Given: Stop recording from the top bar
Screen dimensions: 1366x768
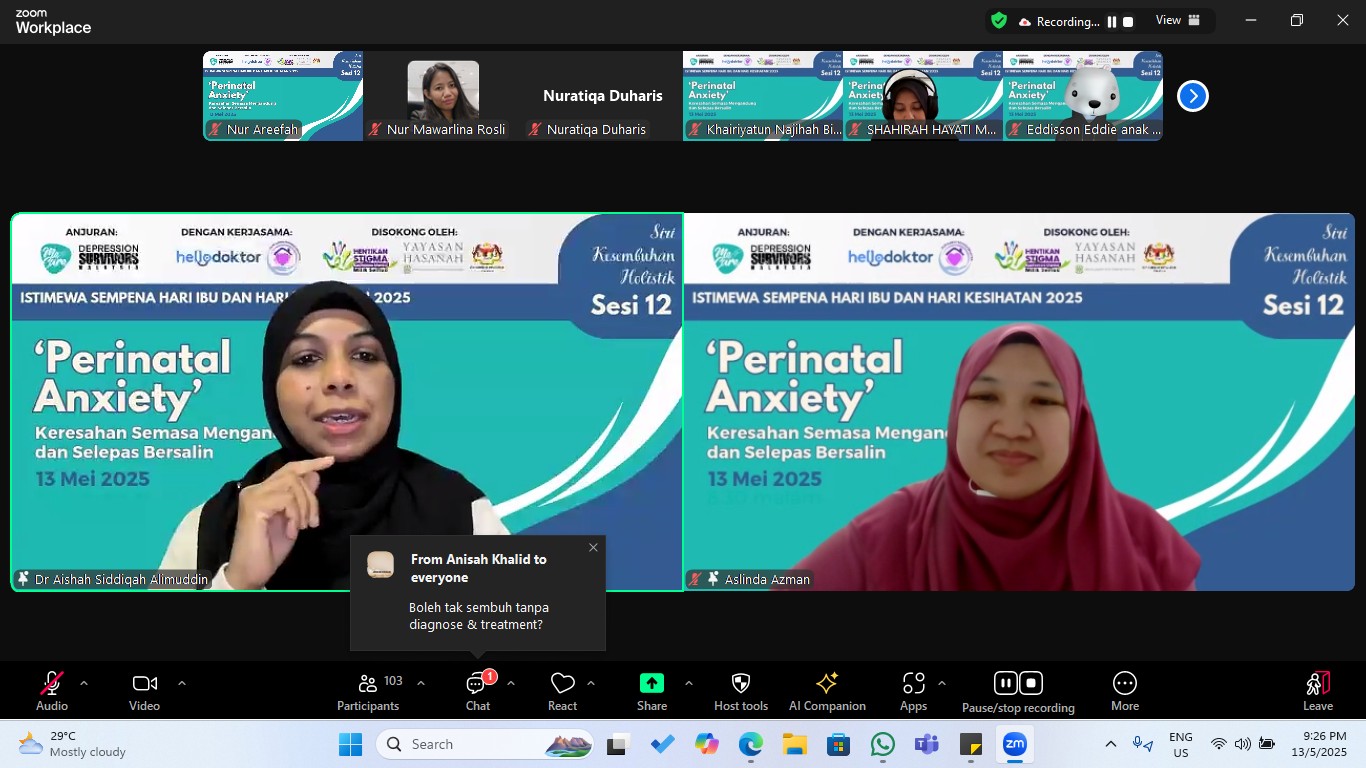Looking at the screenshot, I should [x=1128, y=21].
